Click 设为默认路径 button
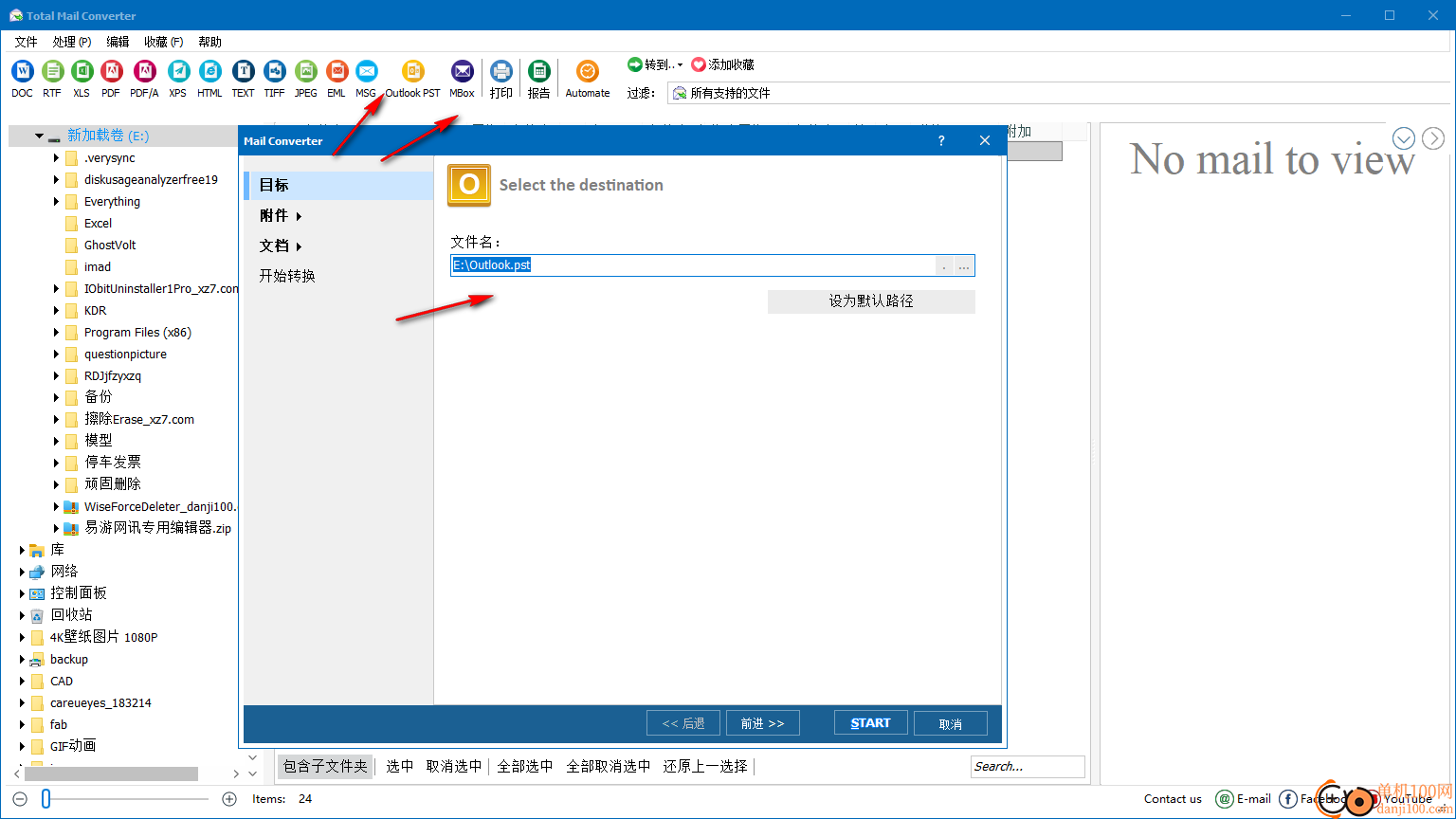 click(871, 301)
